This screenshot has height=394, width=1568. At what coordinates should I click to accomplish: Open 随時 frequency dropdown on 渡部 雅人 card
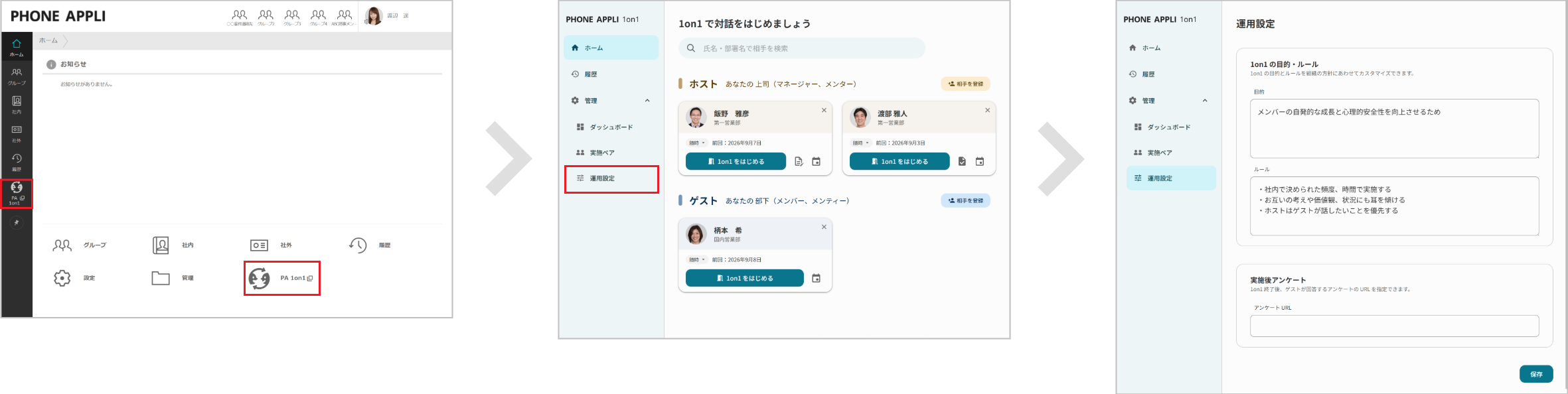coord(861,143)
